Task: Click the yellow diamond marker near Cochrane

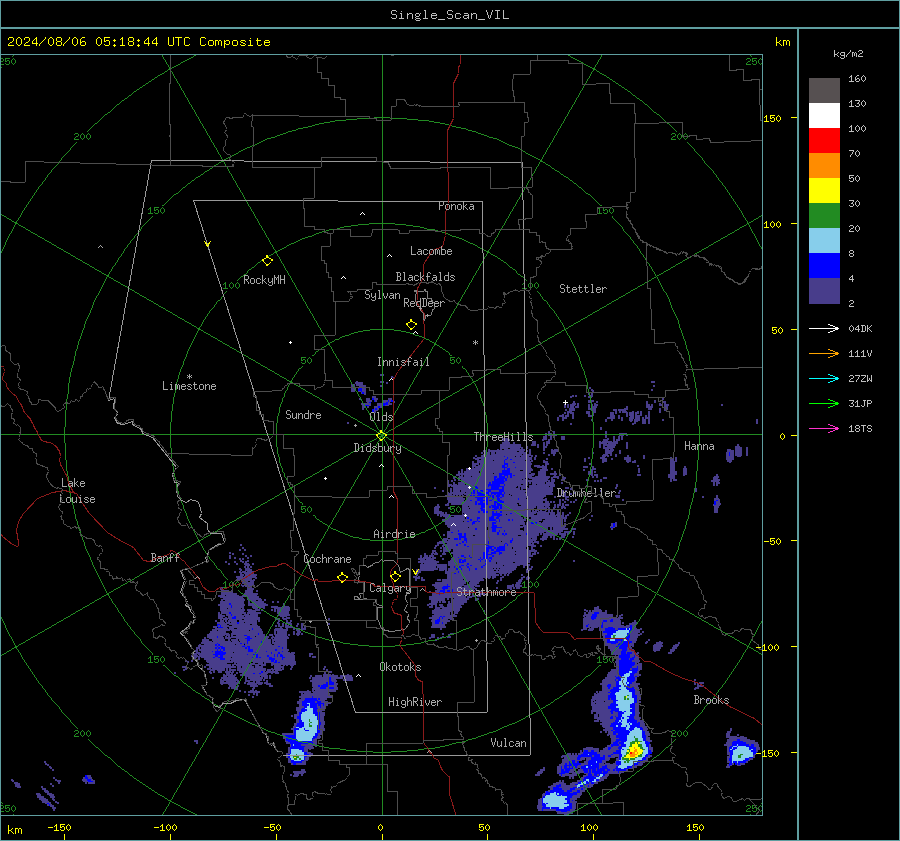Action: [x=342, y=577]
